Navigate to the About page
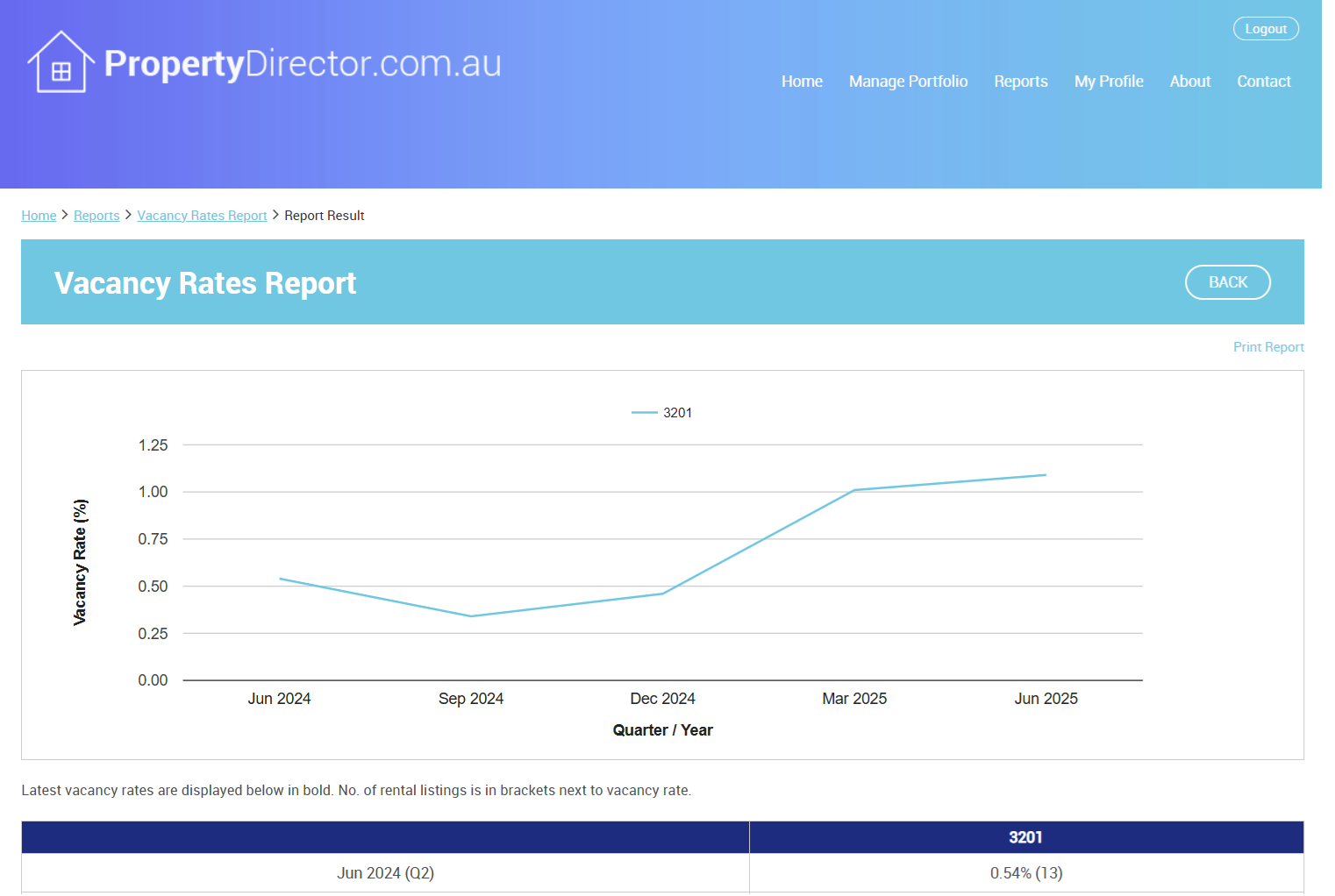Screen dimensions: 1335x896 pos(1189,82)
